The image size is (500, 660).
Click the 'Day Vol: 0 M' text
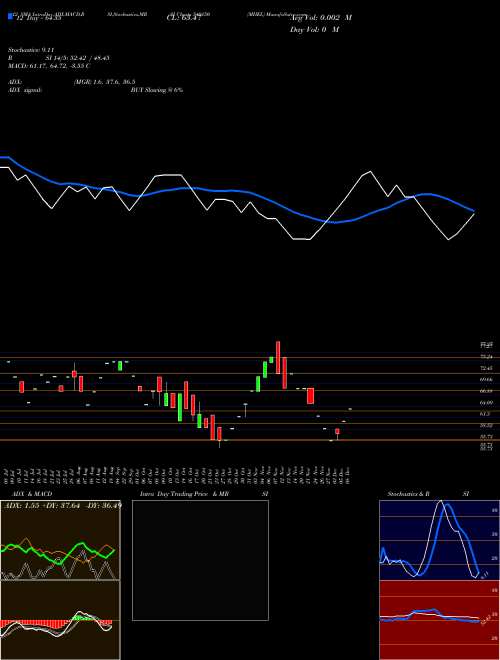click(x=314, y=30)
